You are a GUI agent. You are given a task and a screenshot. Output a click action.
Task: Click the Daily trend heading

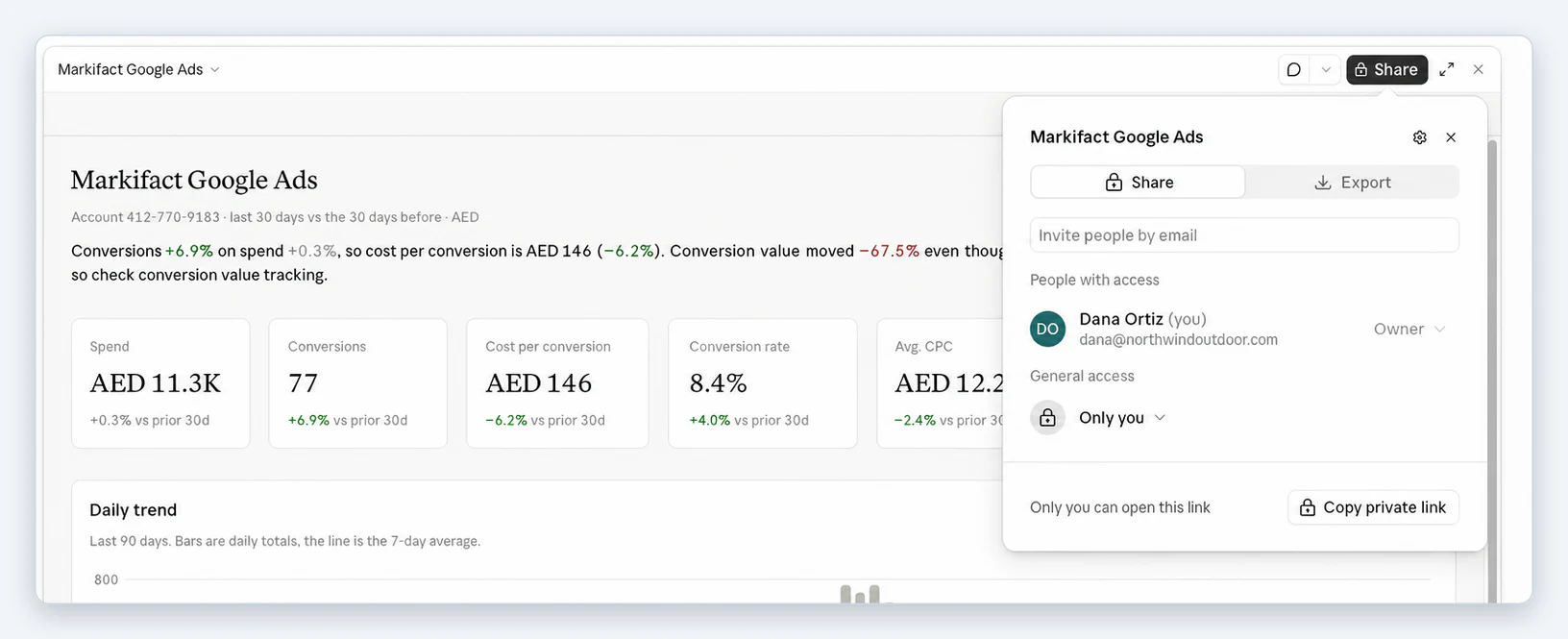(x=134, y=510)
